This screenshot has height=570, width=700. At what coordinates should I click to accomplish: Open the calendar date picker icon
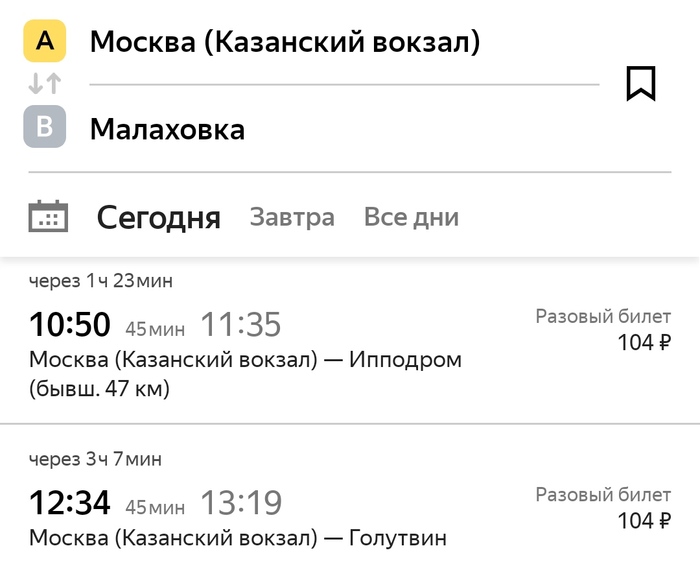point(48,217)
